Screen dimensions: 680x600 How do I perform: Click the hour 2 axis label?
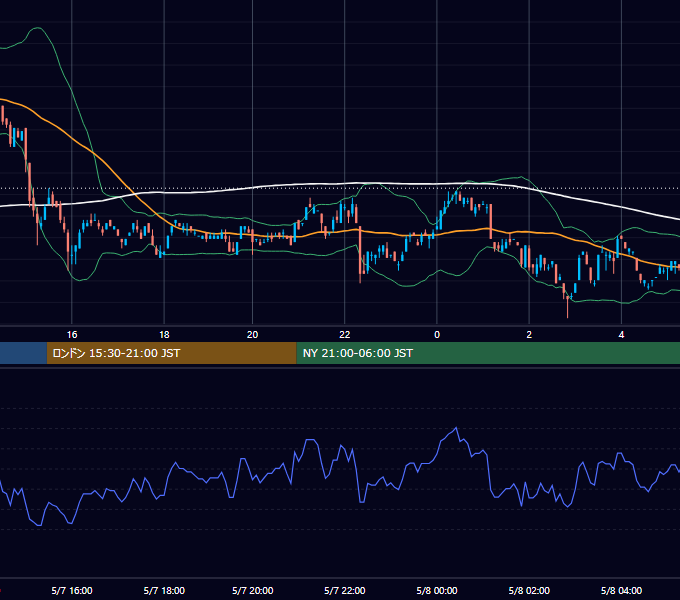point(529,335)
